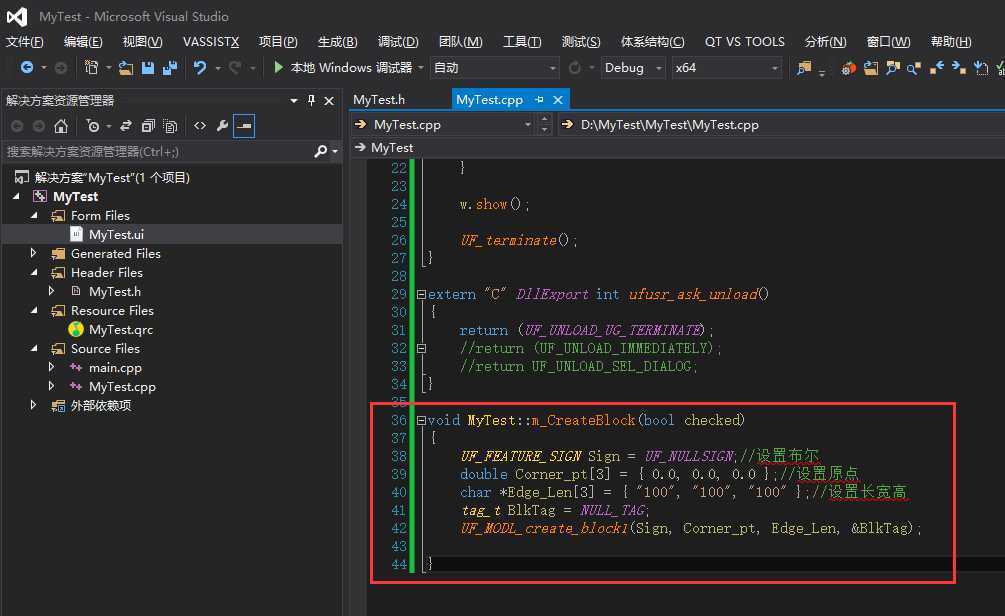Click the VA go to implementation icon
This screenshot has width=1005, height=616.
pyautogui.click(x=981, y=68)
